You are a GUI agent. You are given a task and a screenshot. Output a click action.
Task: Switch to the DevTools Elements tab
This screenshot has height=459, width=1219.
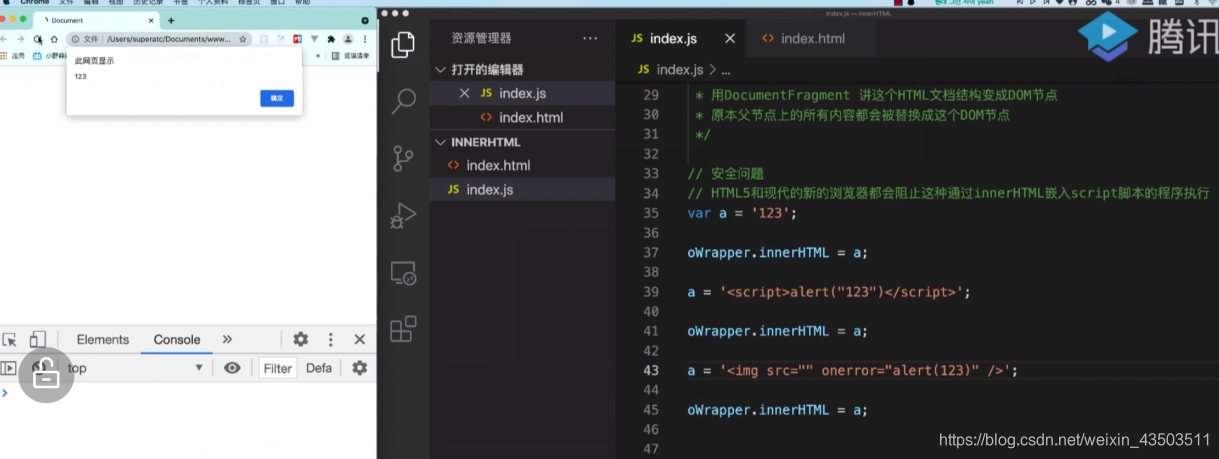(103, 340)
